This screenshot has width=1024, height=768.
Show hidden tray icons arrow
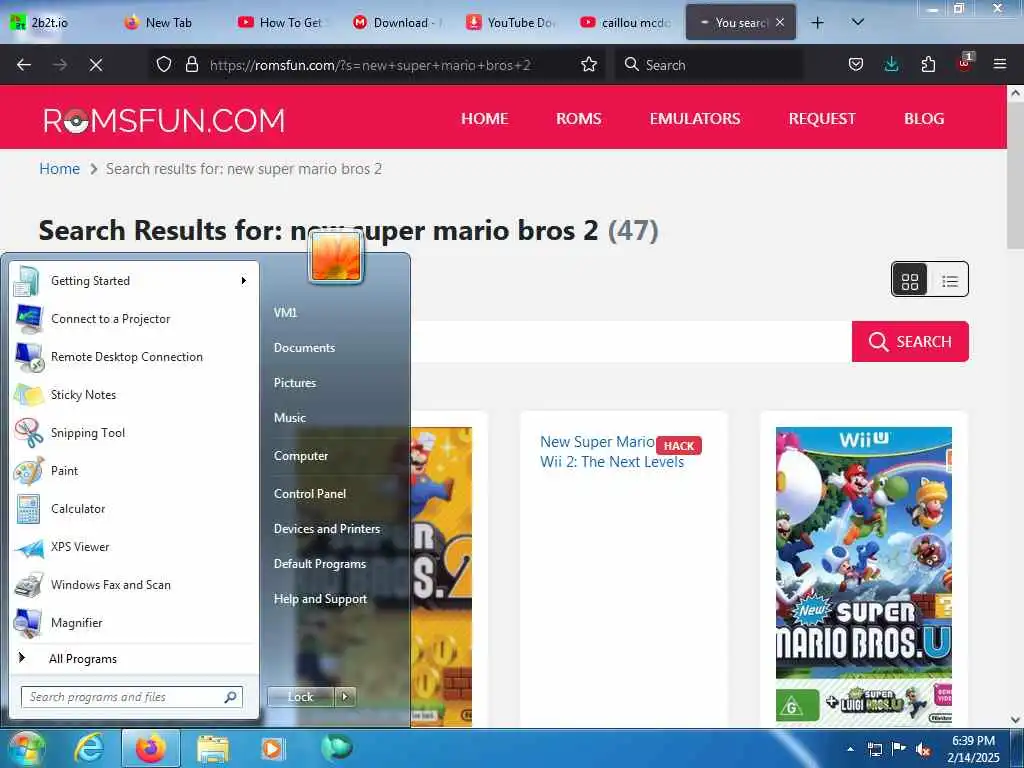tap(850, 749)
